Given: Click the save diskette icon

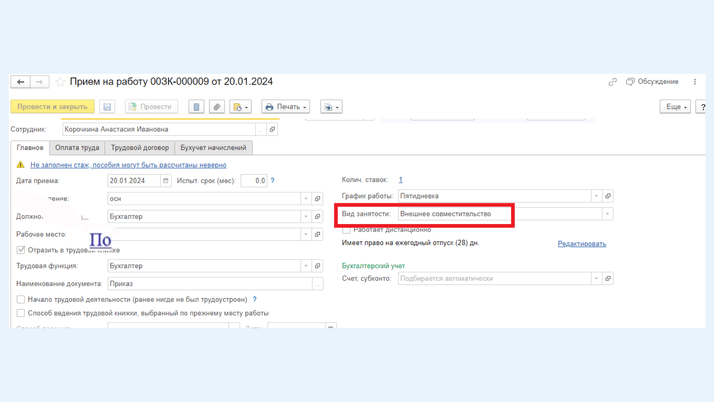Looking at the screenshot, I should (107, 107).
